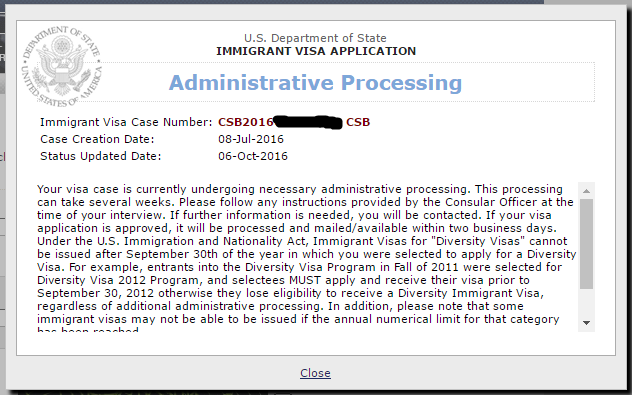The image size is (636, 403).
Task: Click the blacked-out redaction bar
Action: click(x=308, y=122)
